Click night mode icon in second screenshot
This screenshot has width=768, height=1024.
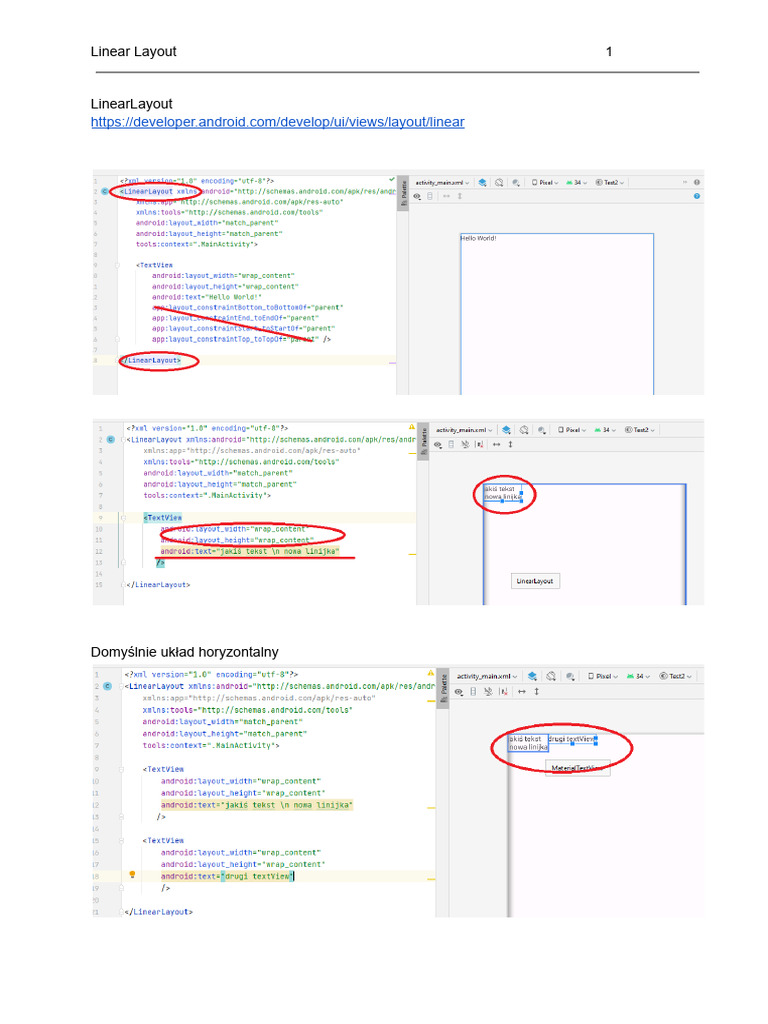click(541, 430)
